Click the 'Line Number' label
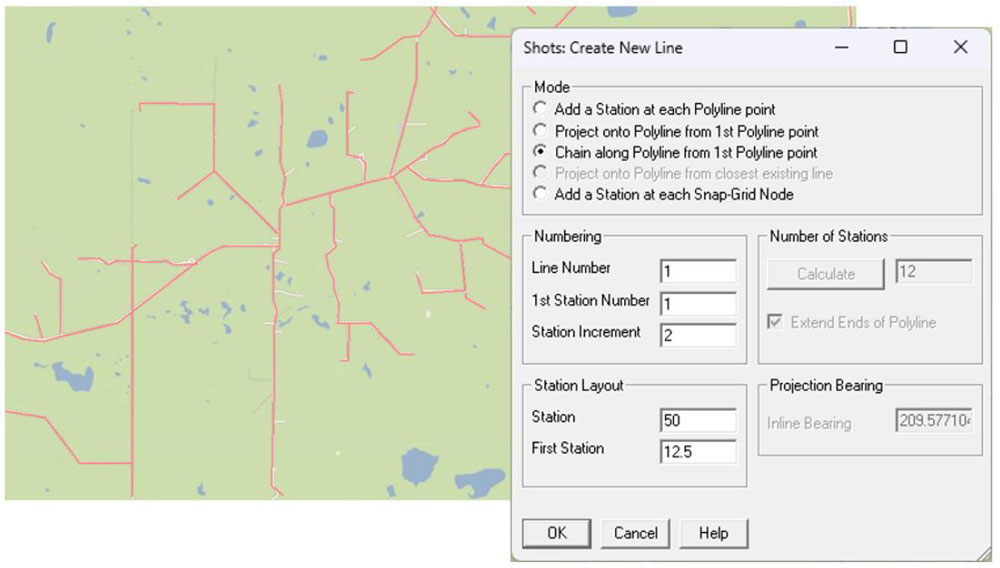 [x=571, y=268]
